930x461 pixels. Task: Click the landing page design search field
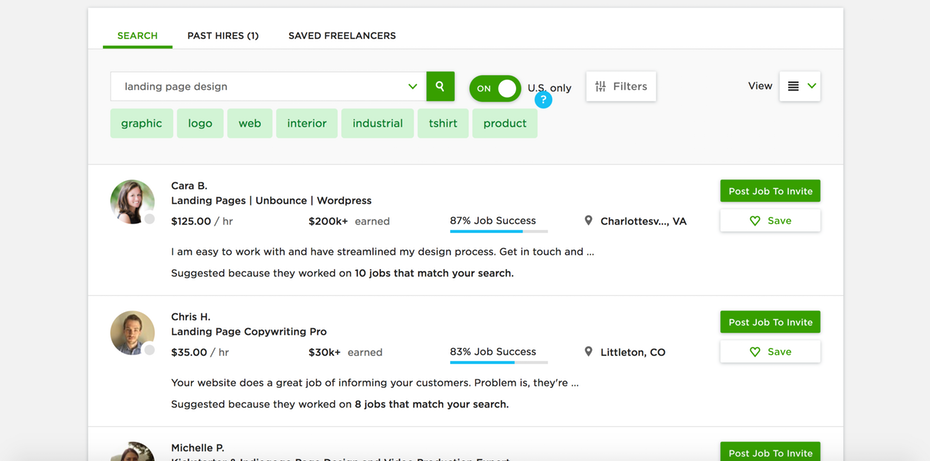click(260, 87)
